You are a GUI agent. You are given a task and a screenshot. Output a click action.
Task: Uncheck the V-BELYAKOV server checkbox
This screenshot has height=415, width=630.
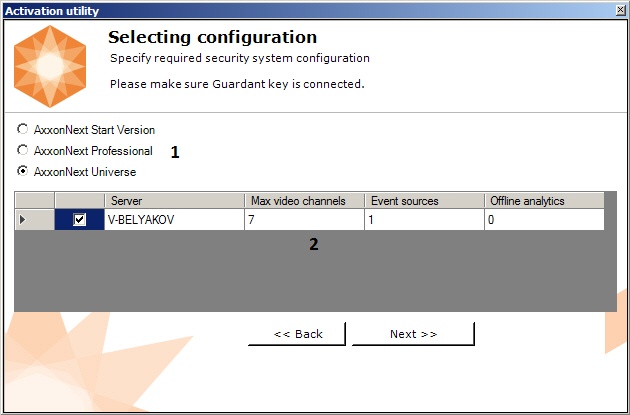(x=80, y=219)
